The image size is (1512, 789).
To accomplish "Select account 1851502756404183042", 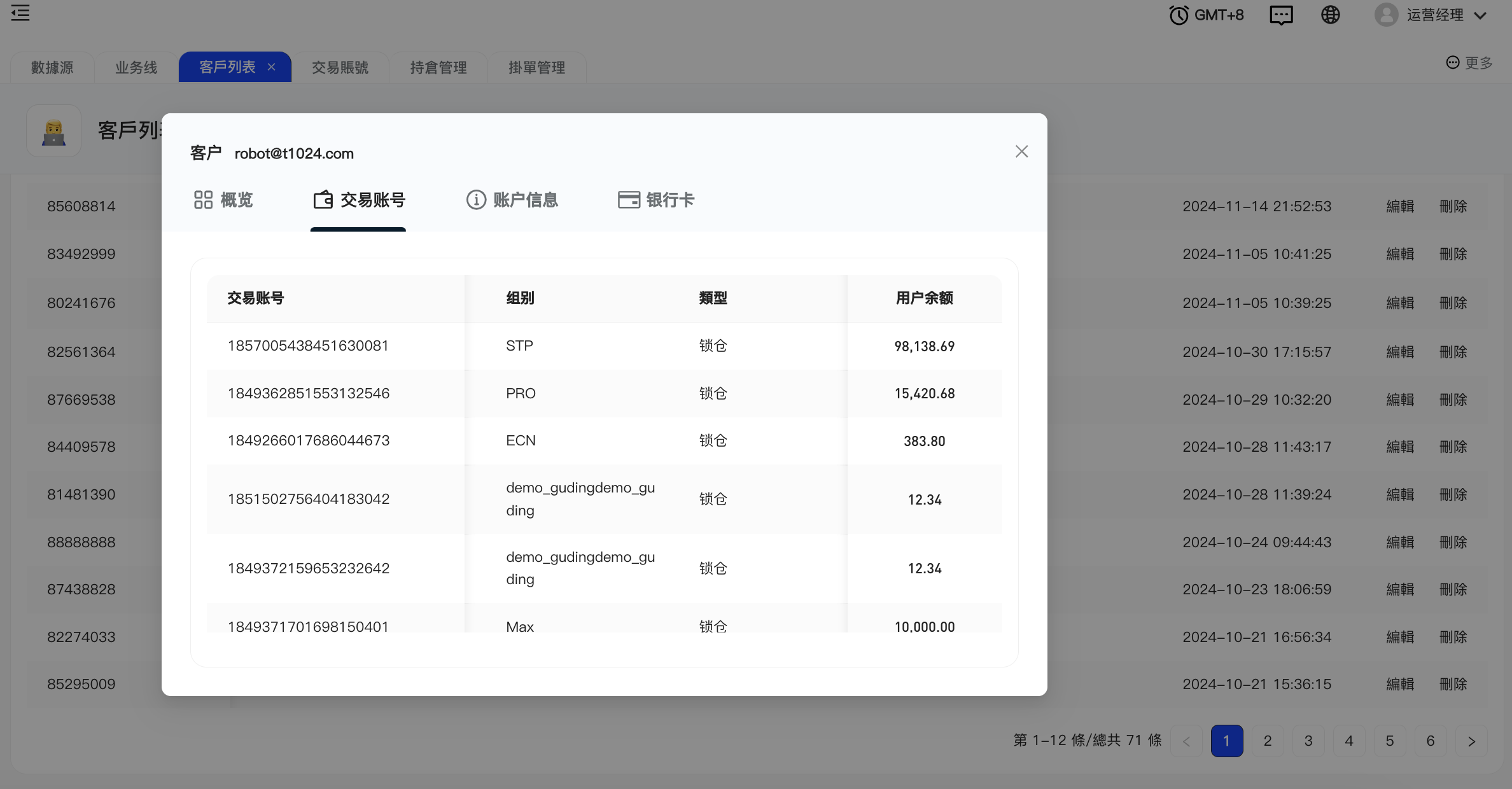I will coord(309,499).
